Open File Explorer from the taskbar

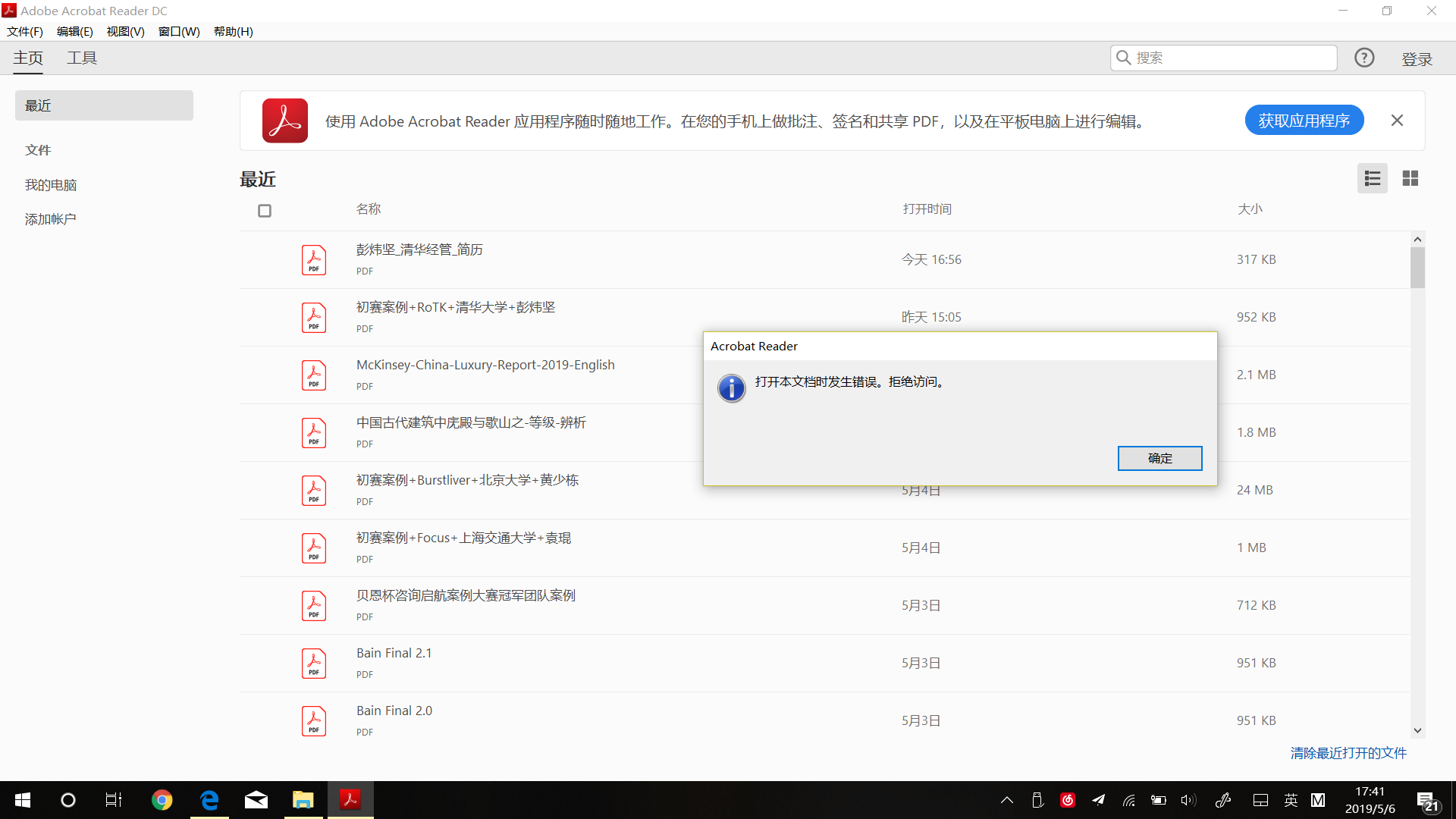pyautogui.click(x=303, y=800)
